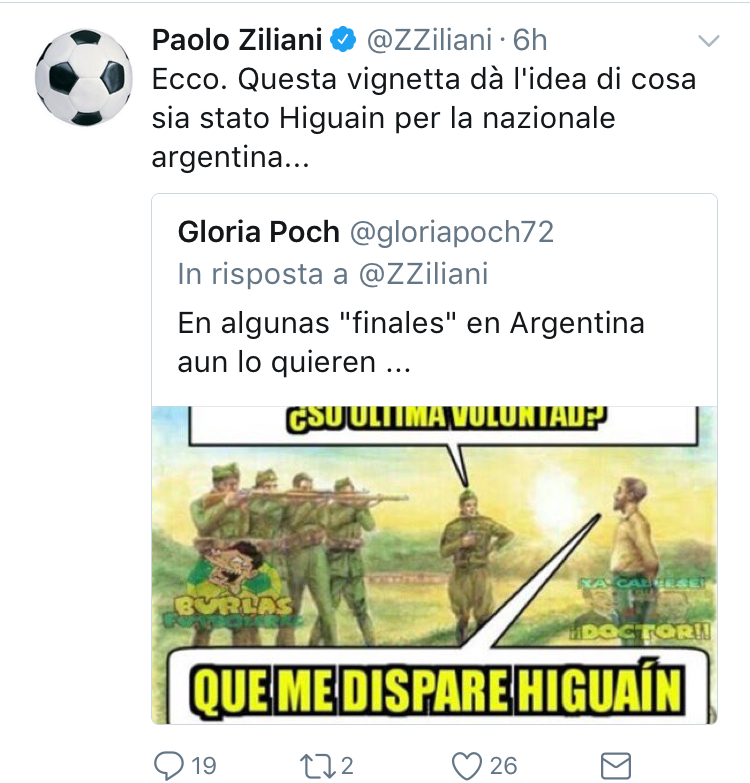The height and width of the screenshot is (783, 750).
Task: Click @ZZiliani in 'In risposta a' line
Action: pos(423,274)
